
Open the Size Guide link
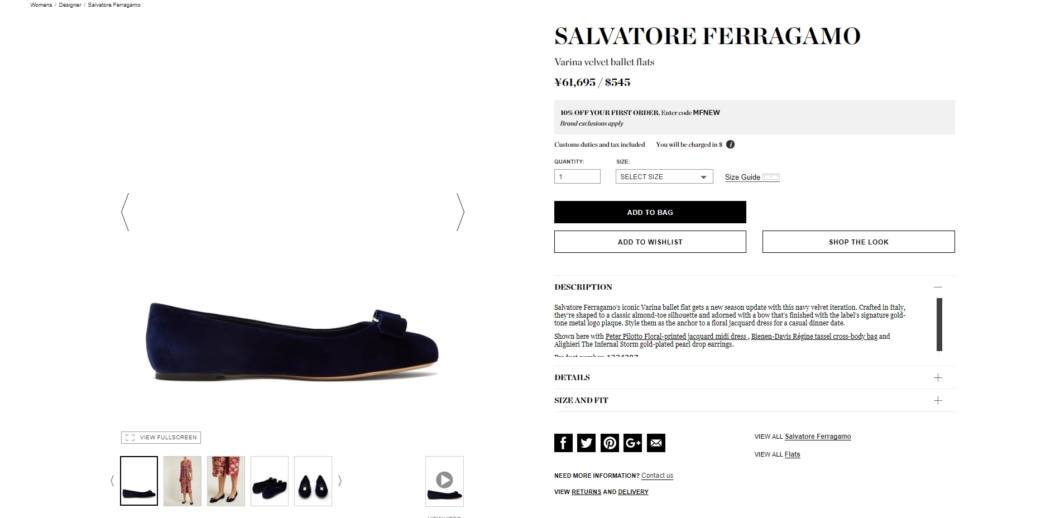click(x=742, y=177)
